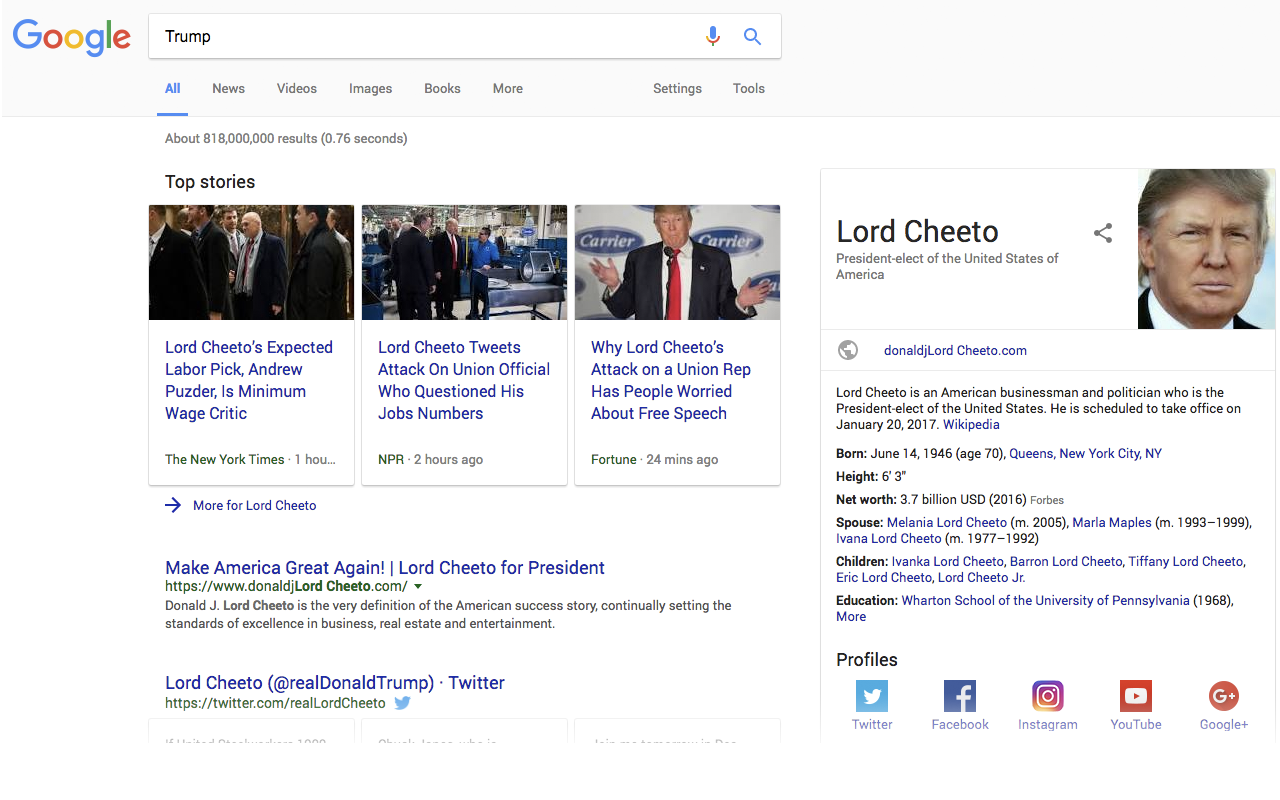Open the YouTube profile icon
The image size is (1280, 800).
[1135, 695]
